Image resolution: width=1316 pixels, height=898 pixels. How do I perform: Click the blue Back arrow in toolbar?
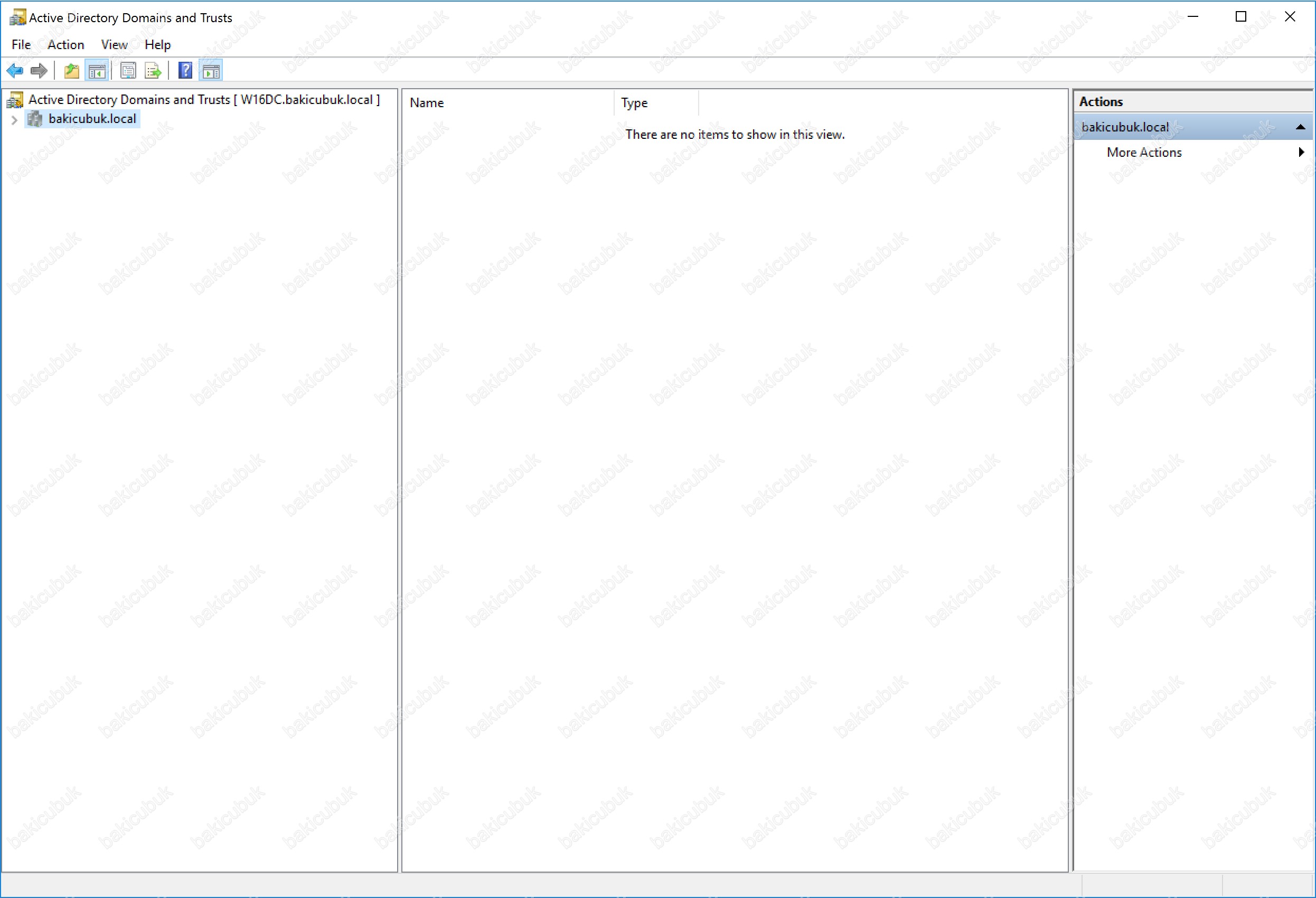click(x=15, y=71)
